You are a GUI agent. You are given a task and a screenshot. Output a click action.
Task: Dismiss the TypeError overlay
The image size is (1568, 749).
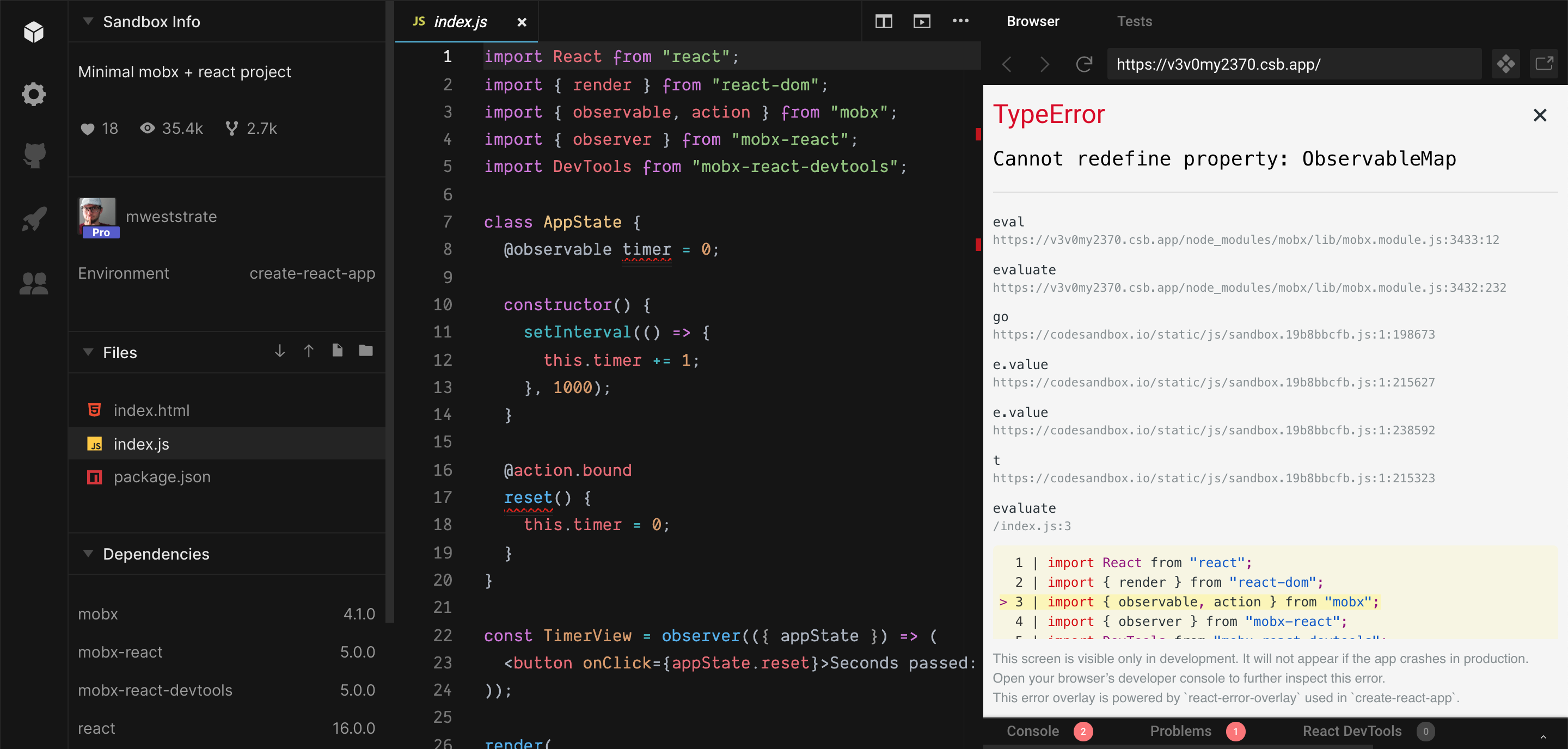[1540, 114]
